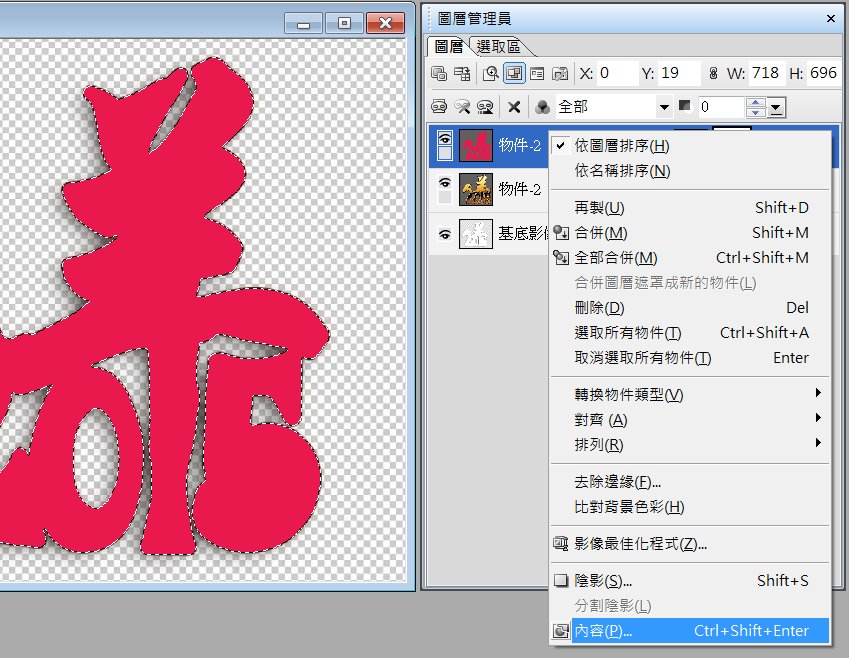The image size is (849, 658).
Task: Decrease transparency with the down spinner arrow
Action: (755, 112)
